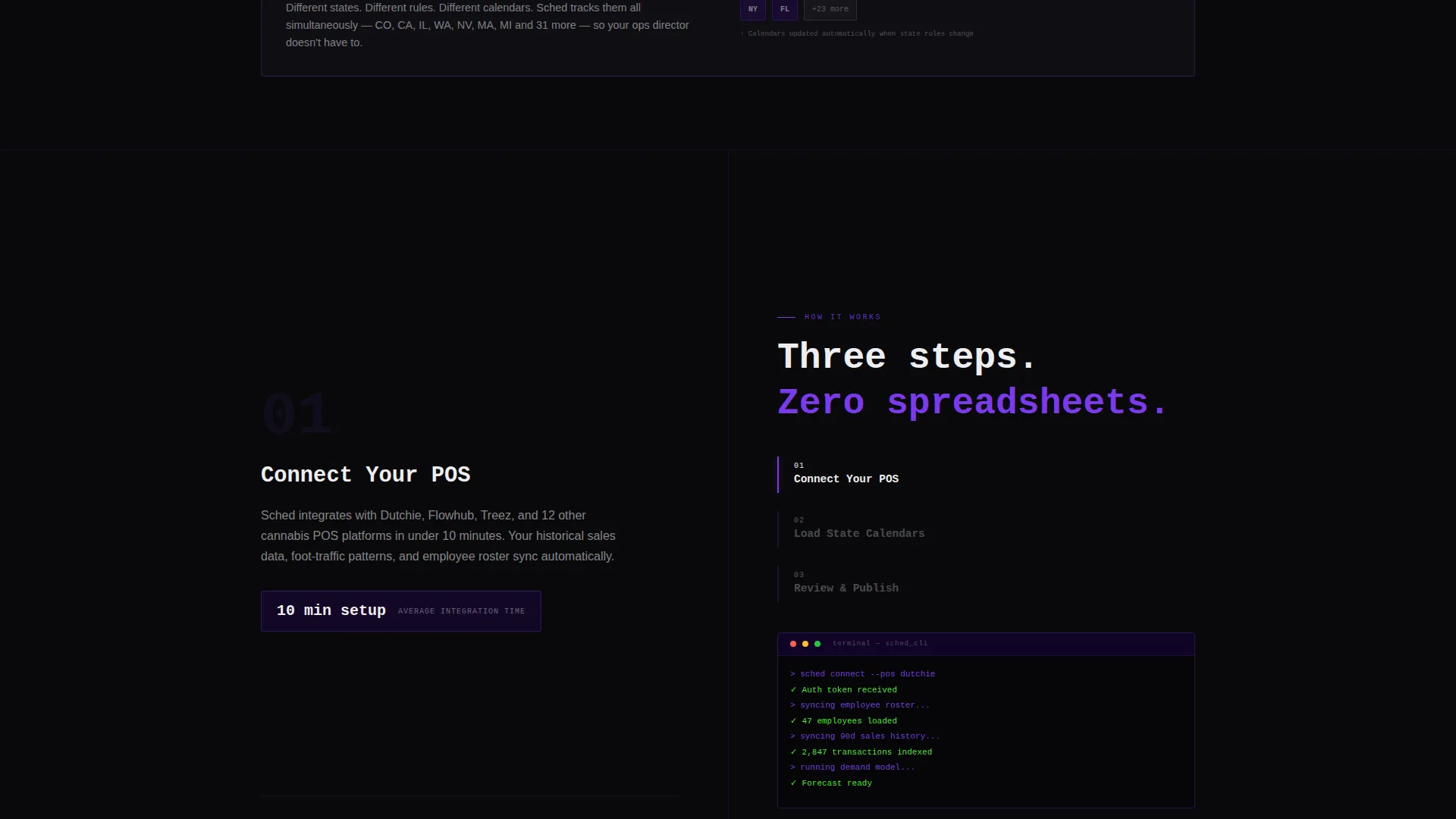This screenshot has height=819, width=1456.
Task: Click the Connect Your POS heading
Action: pyautogui.click(x=366, y=475)
